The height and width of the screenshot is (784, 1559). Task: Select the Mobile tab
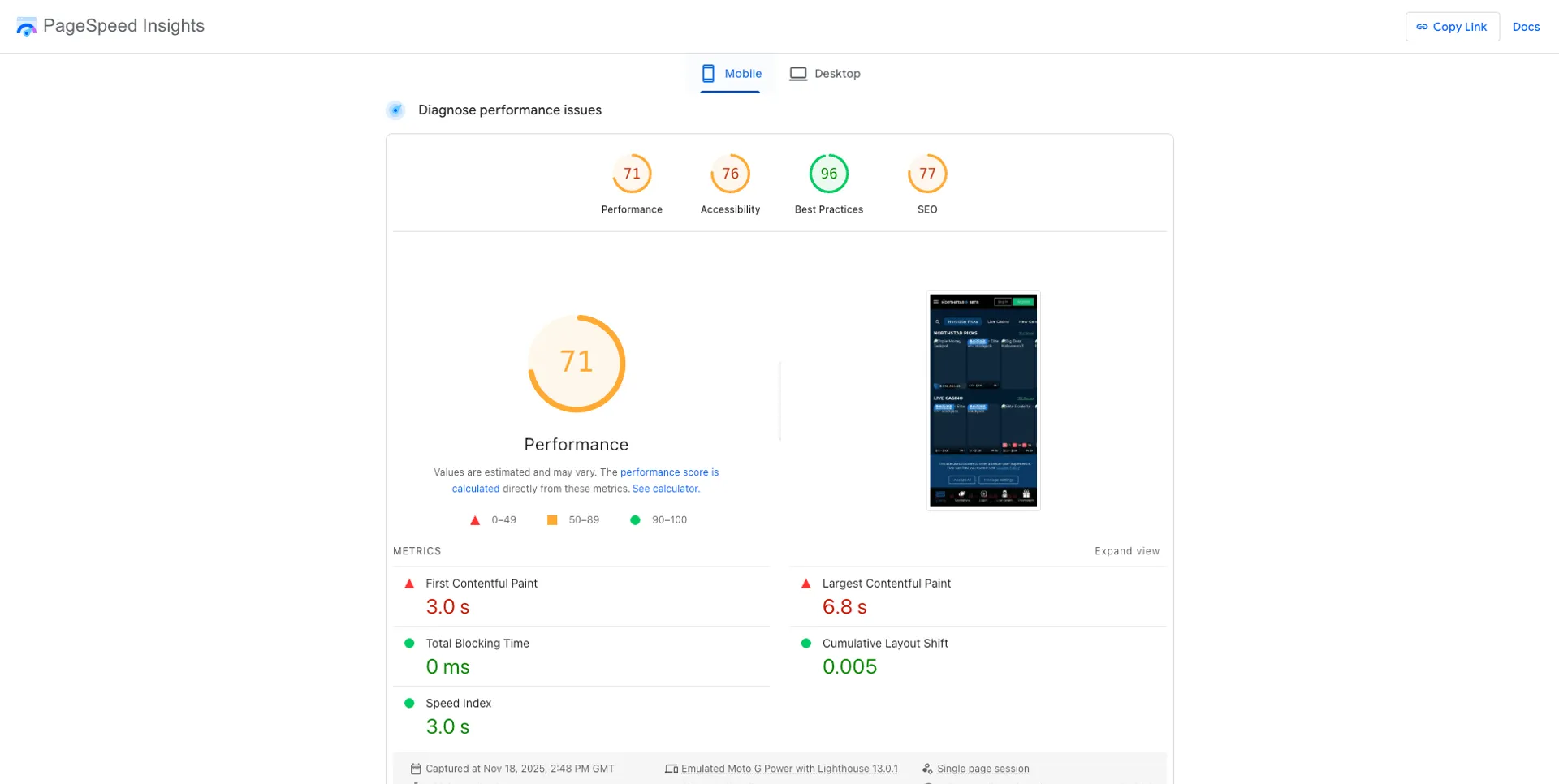731,73
